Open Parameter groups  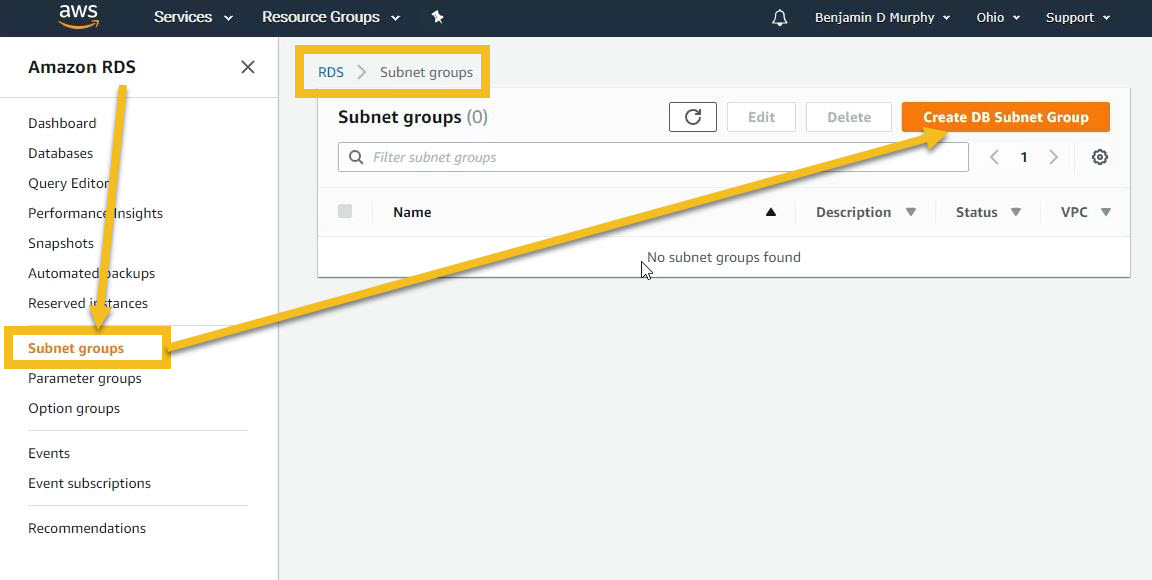coord(84,378)
